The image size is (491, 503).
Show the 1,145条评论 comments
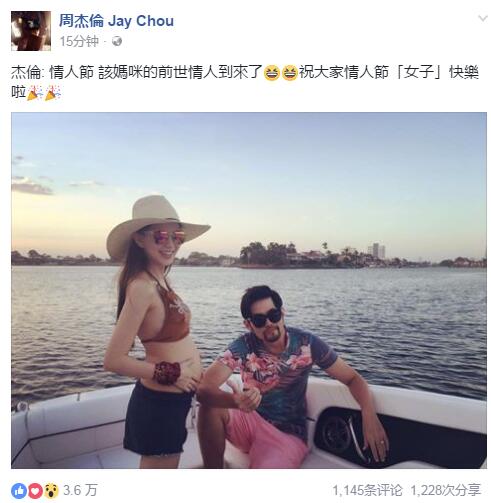click(367, 490)
